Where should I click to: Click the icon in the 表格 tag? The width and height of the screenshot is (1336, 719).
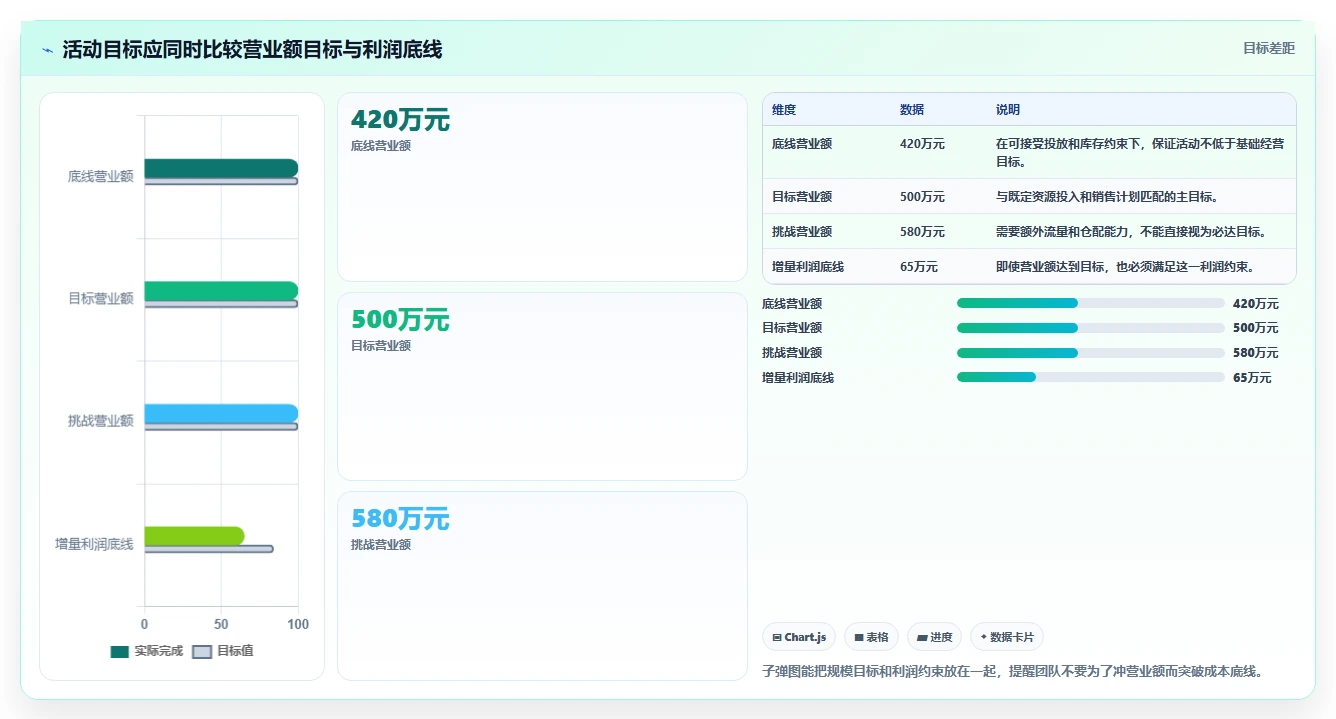[x=859, y=637]
